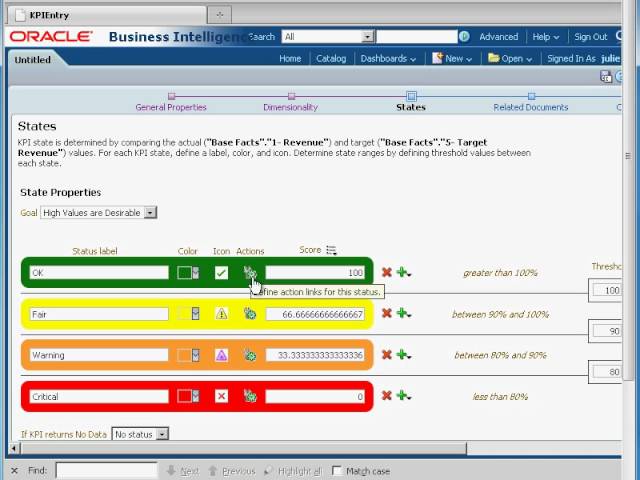Click the Untitled page tab

pos(33,60)
